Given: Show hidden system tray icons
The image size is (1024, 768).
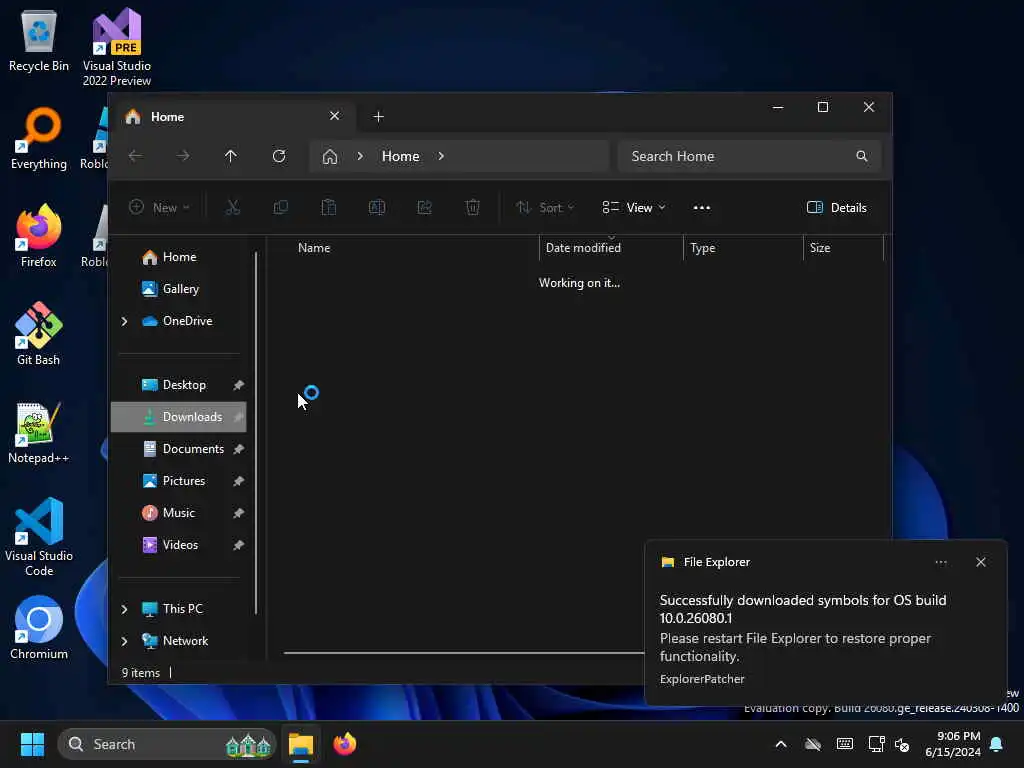Looking at the screenshot, I should 781,744.
